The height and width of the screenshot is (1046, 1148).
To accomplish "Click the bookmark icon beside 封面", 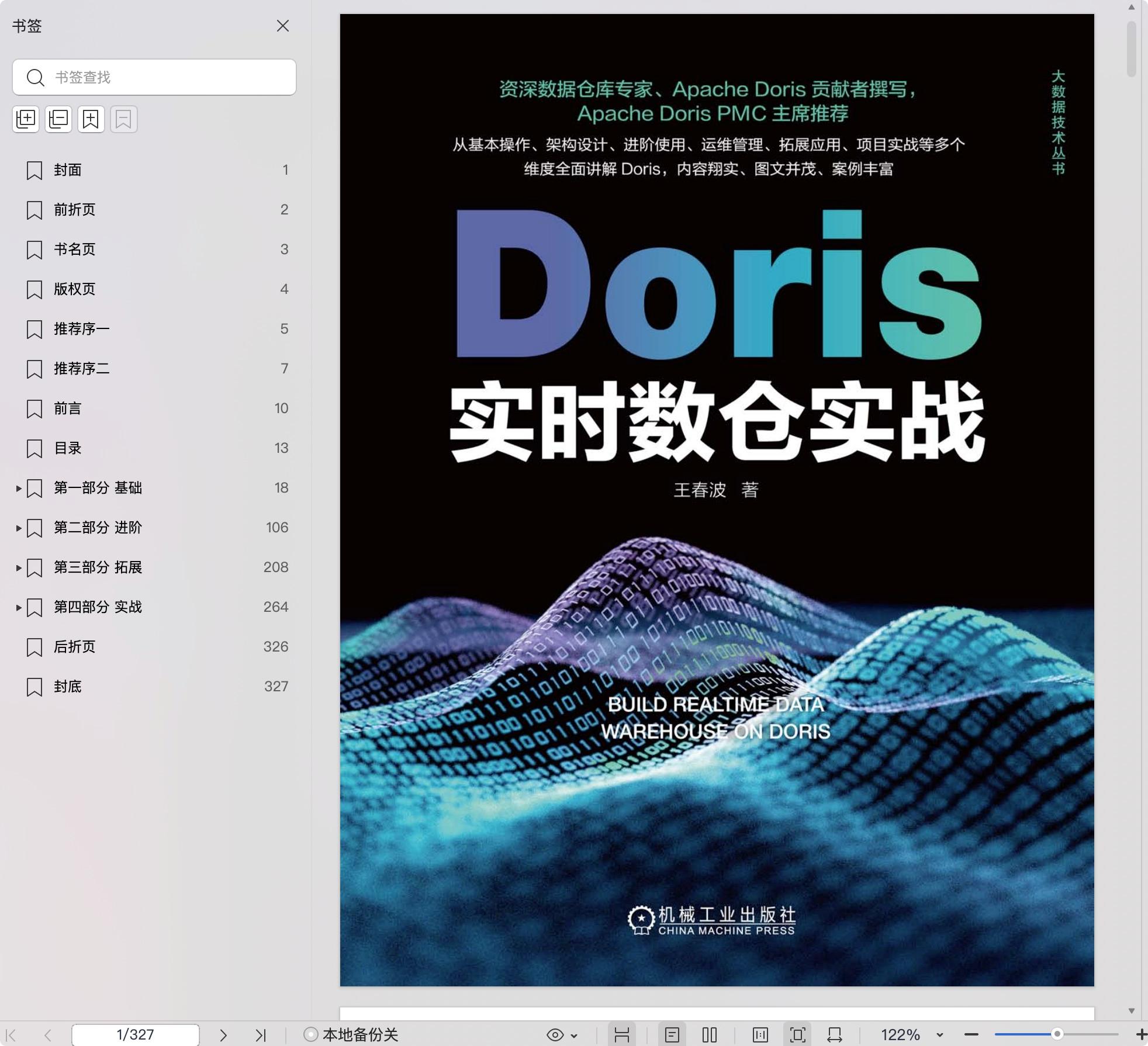I will 34,171.
